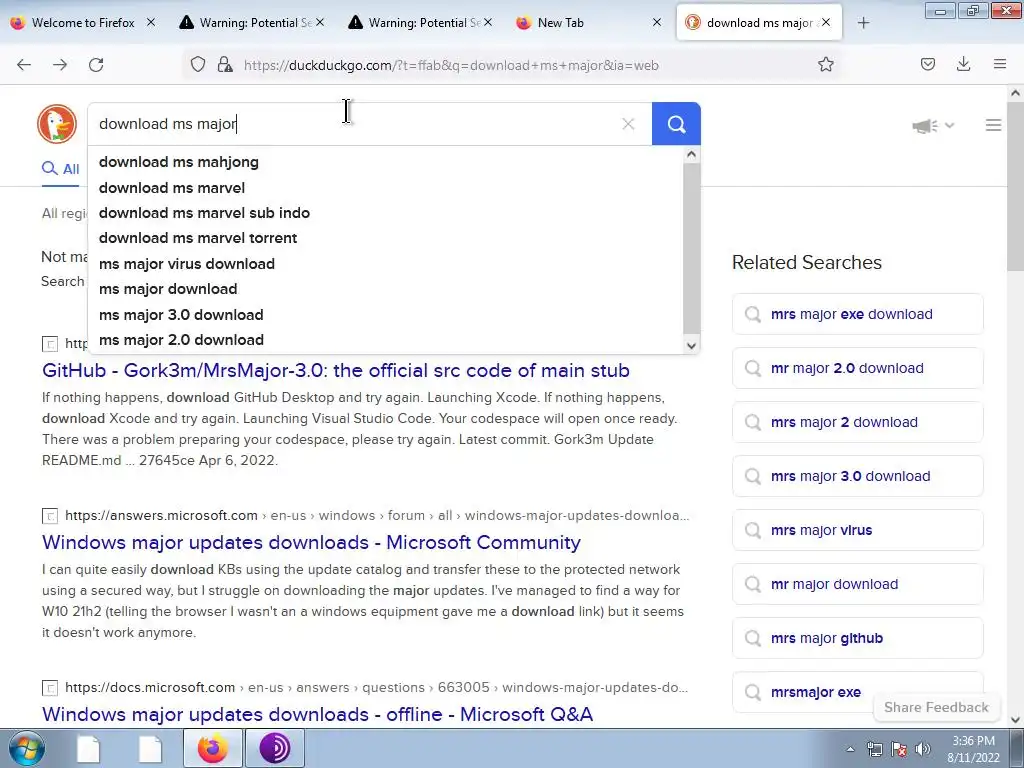Go back to the previous page

pyautogui.click(x=24, y=65)
